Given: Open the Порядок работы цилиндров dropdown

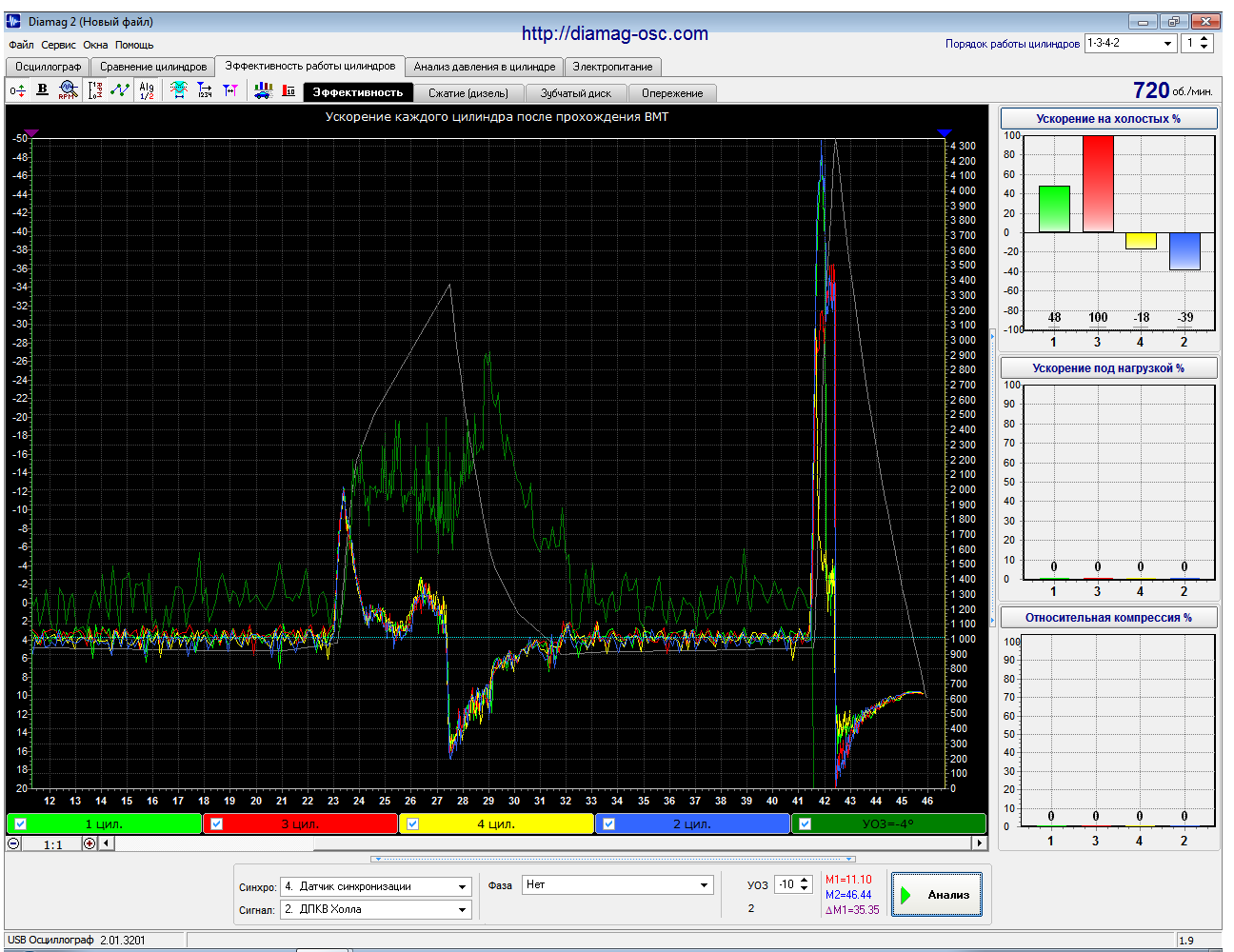Looking at the screenshot, I should tap(1168, 44).
